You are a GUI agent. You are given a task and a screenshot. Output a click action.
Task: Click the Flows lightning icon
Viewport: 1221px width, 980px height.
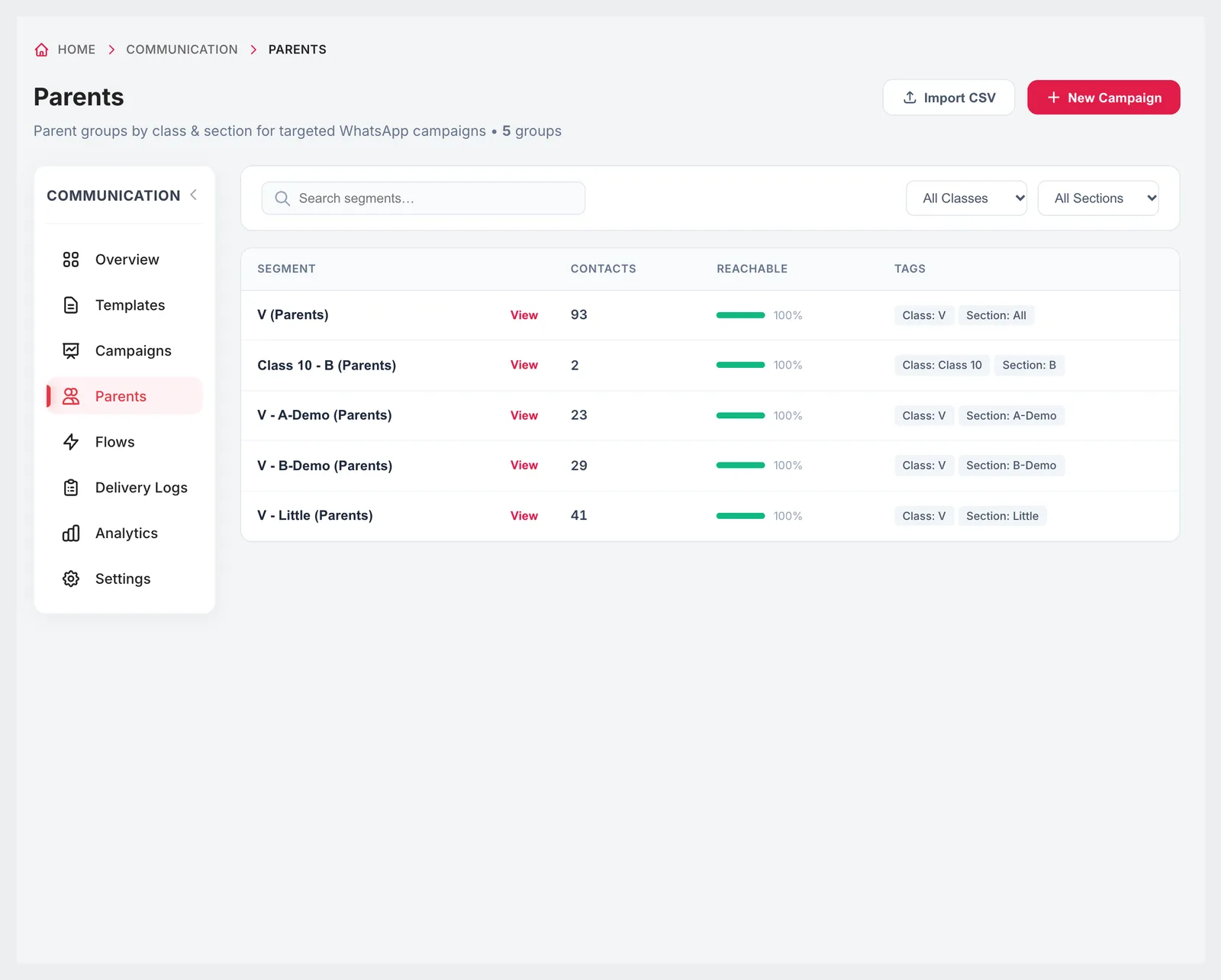pos(71,442)
